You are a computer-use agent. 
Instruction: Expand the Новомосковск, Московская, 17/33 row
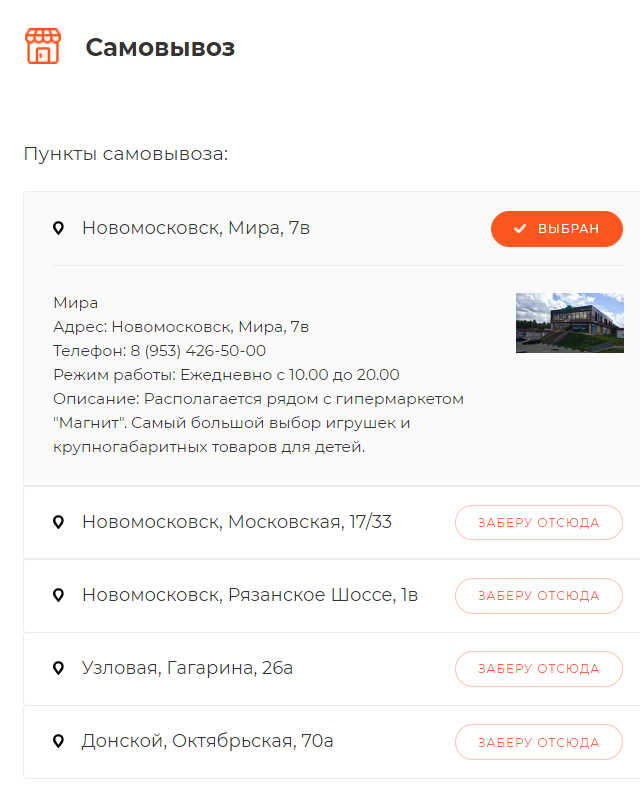tap(237, 522)
